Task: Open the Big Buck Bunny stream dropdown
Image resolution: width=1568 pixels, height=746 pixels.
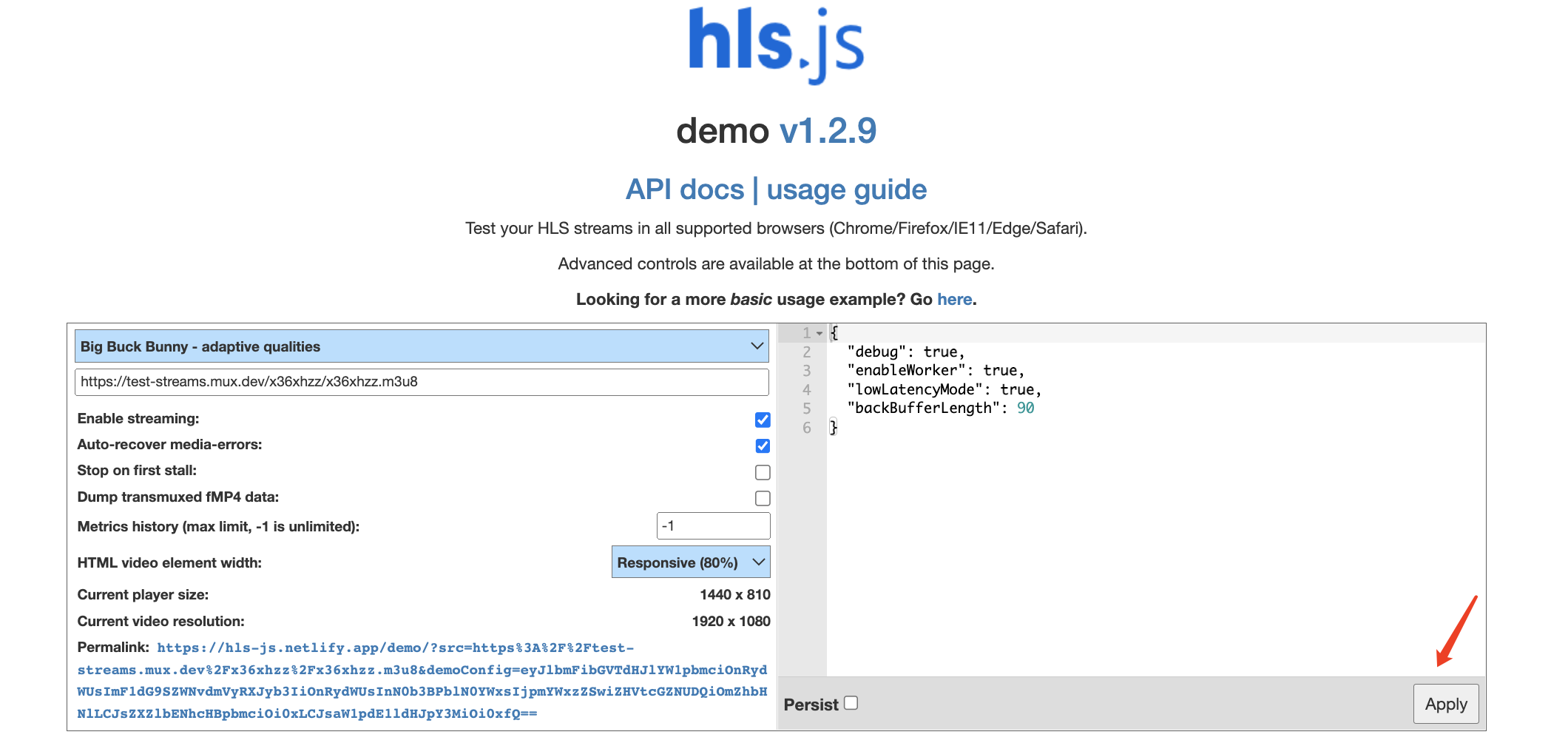Action: (422, 346)
